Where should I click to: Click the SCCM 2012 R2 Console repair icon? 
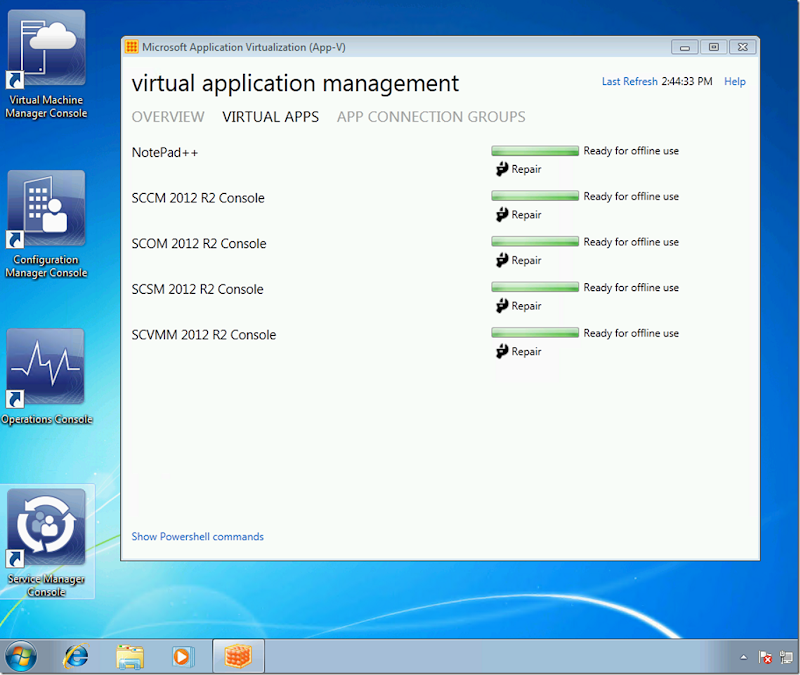point(502,214)
